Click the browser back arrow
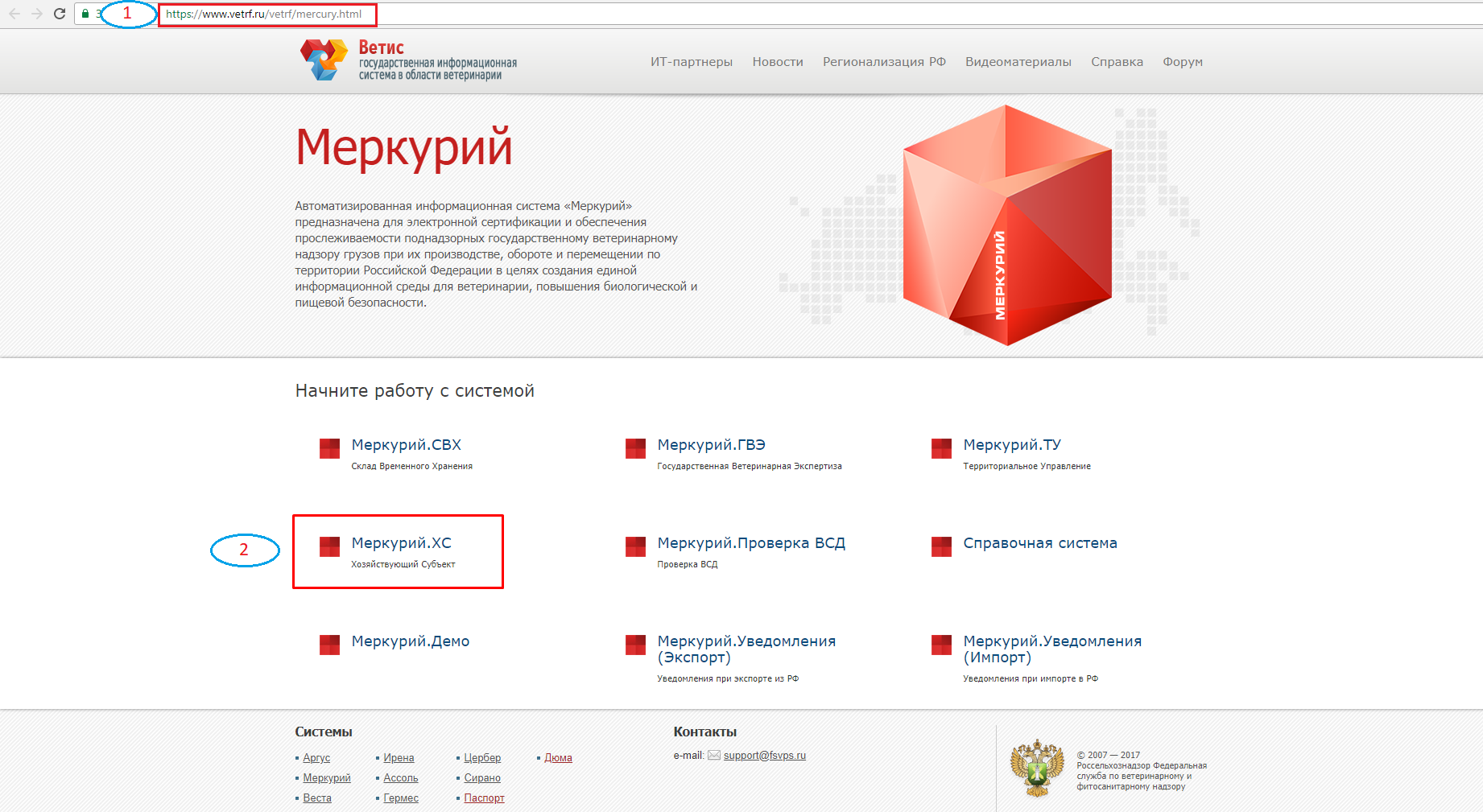This screenshot has height=812, width=1483. tap(14, 14)
